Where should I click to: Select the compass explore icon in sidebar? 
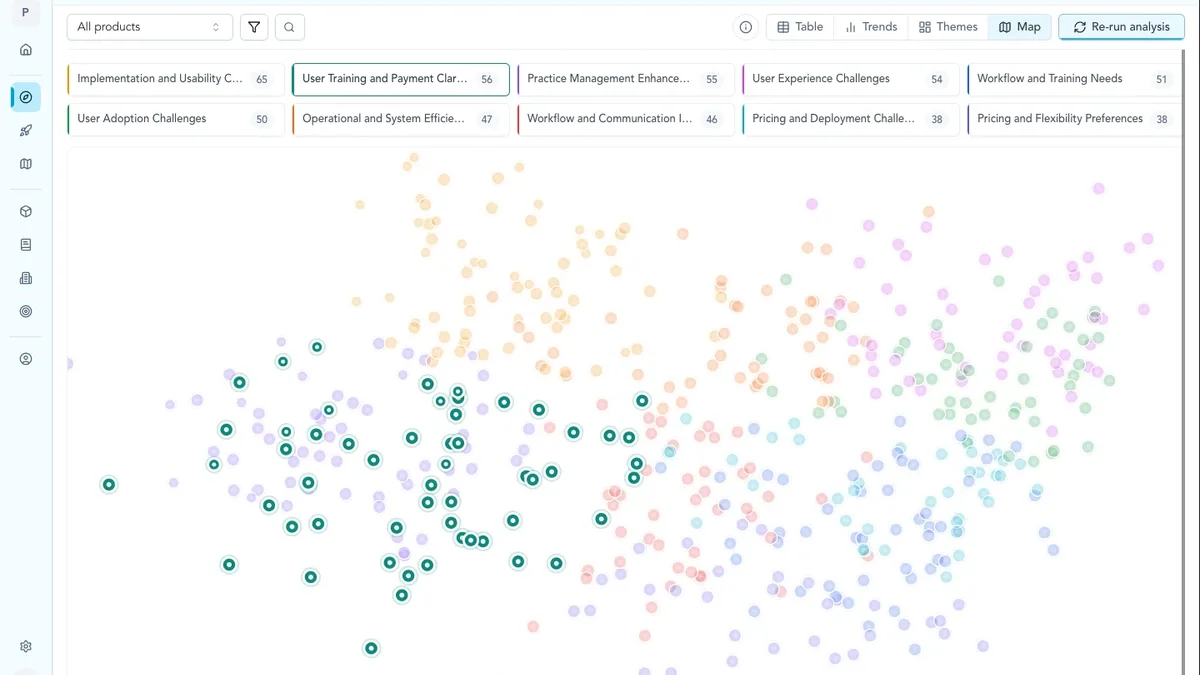(x=26, y=97)
